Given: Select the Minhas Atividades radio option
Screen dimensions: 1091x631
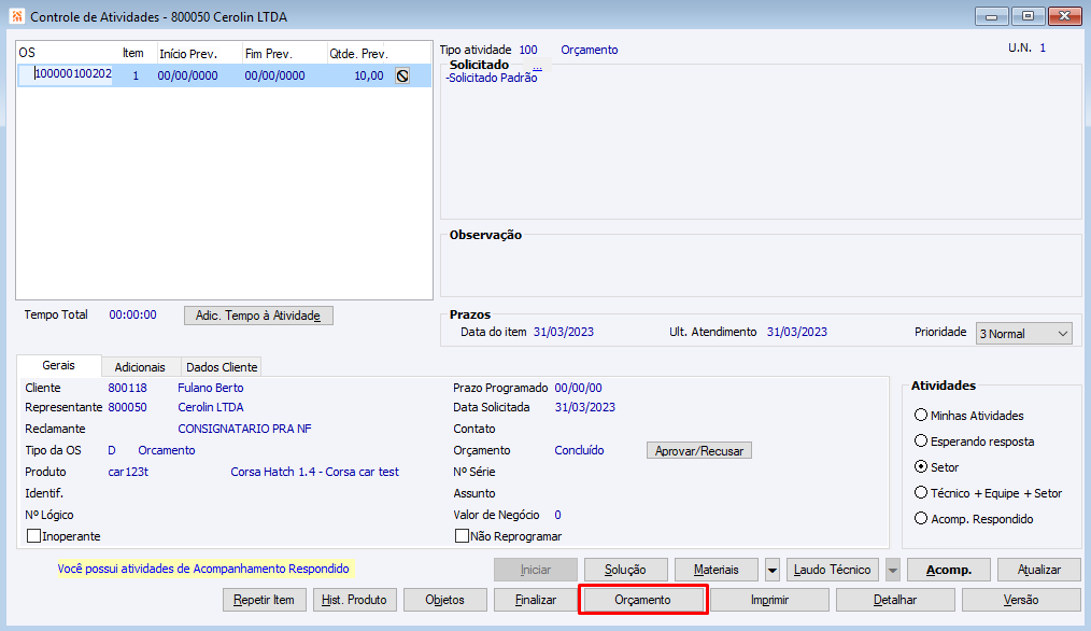Looking at the screenshot, I should pyautogui.click(x=921, y=415).
